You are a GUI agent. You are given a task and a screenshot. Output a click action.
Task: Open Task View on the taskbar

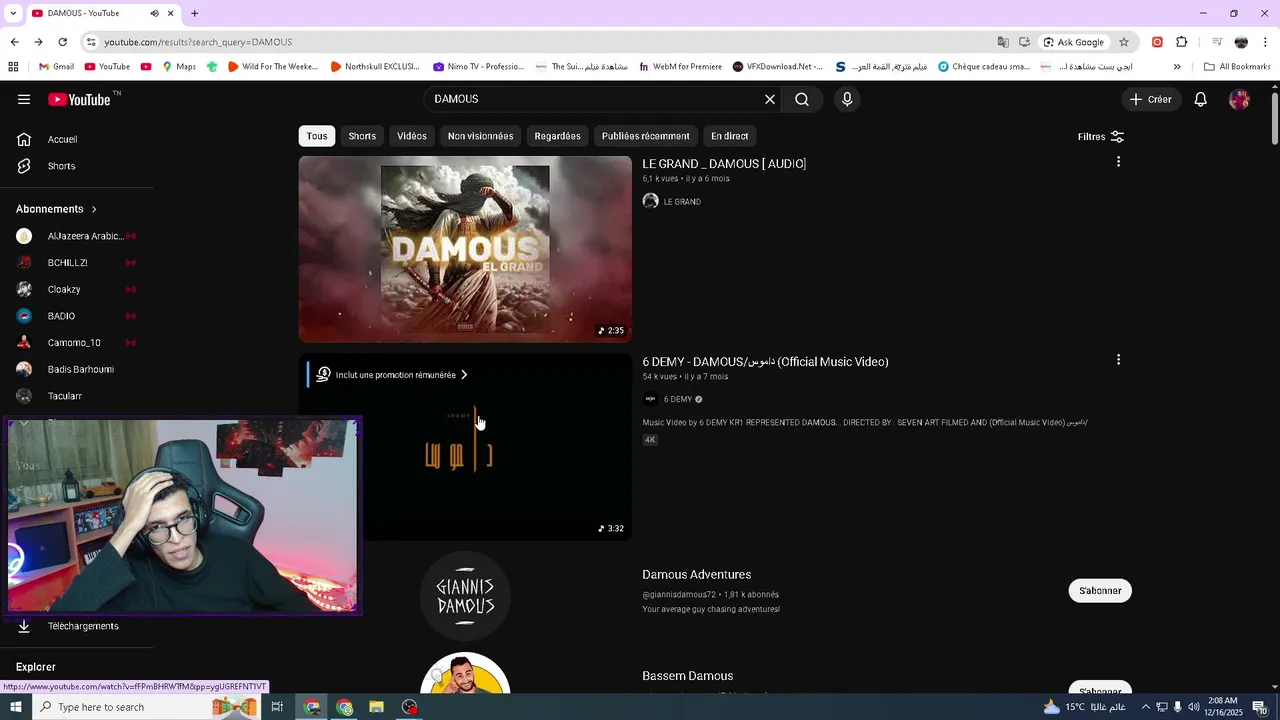(x=277, y=707)
